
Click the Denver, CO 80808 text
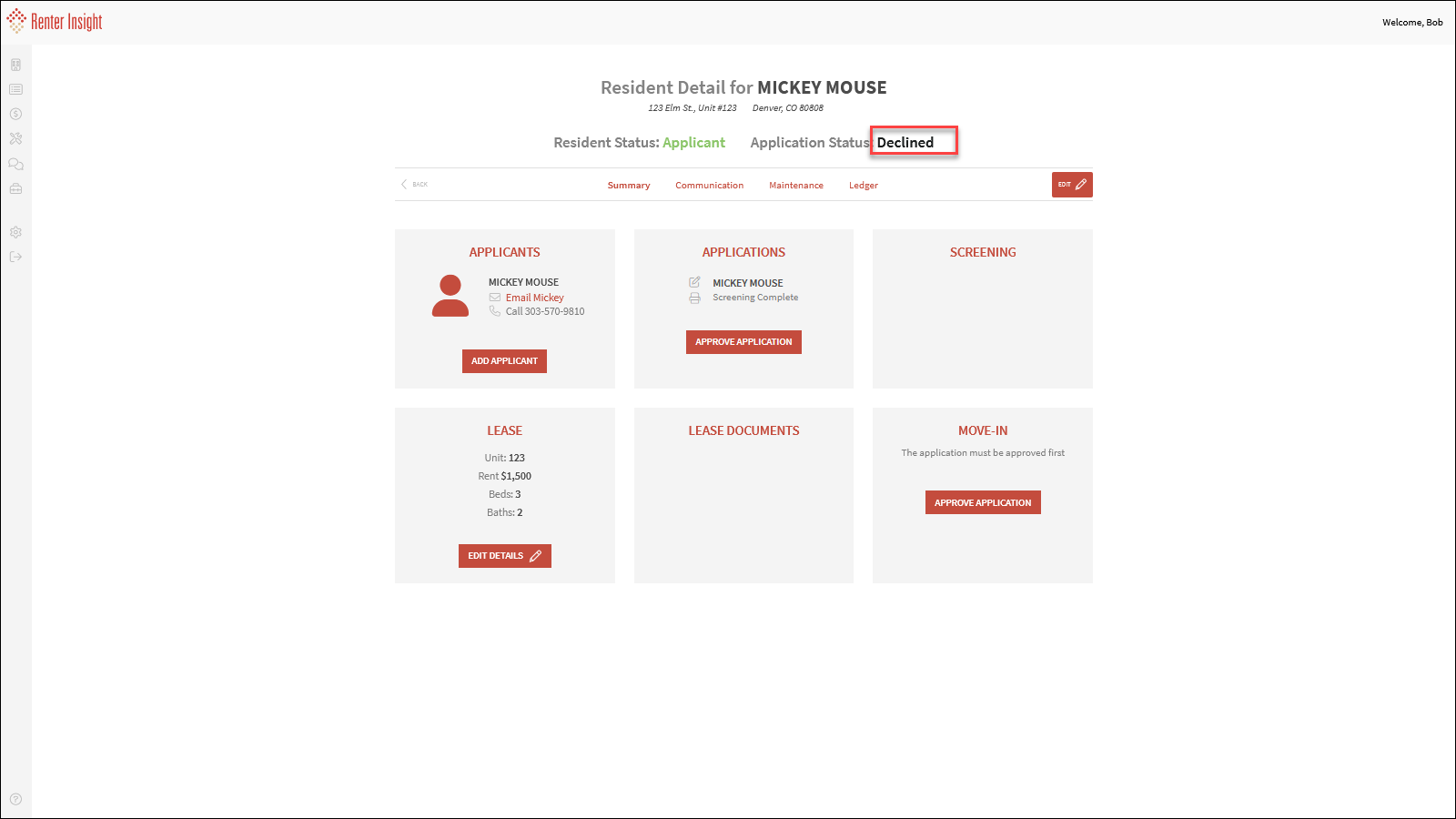pyautogui.click(x=788, y=107)
